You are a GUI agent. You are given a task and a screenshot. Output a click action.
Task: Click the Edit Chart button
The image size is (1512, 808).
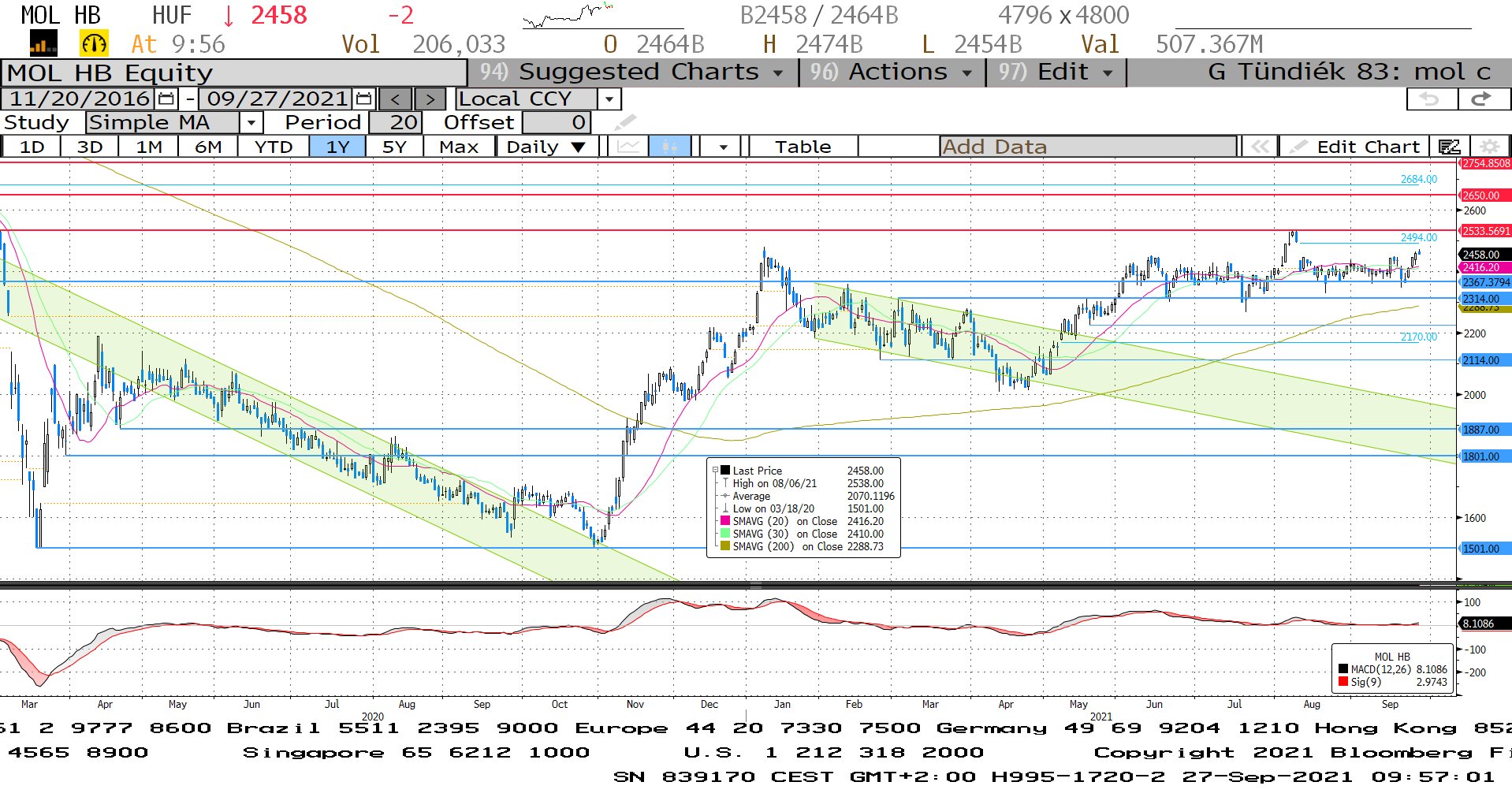tap(1356, 147)
